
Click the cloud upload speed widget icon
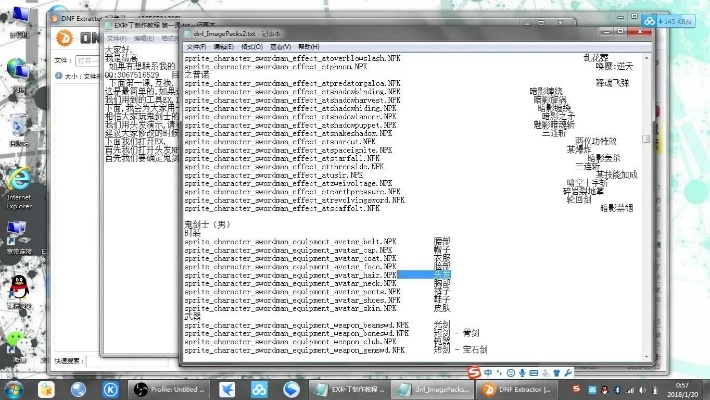[650, 21]
